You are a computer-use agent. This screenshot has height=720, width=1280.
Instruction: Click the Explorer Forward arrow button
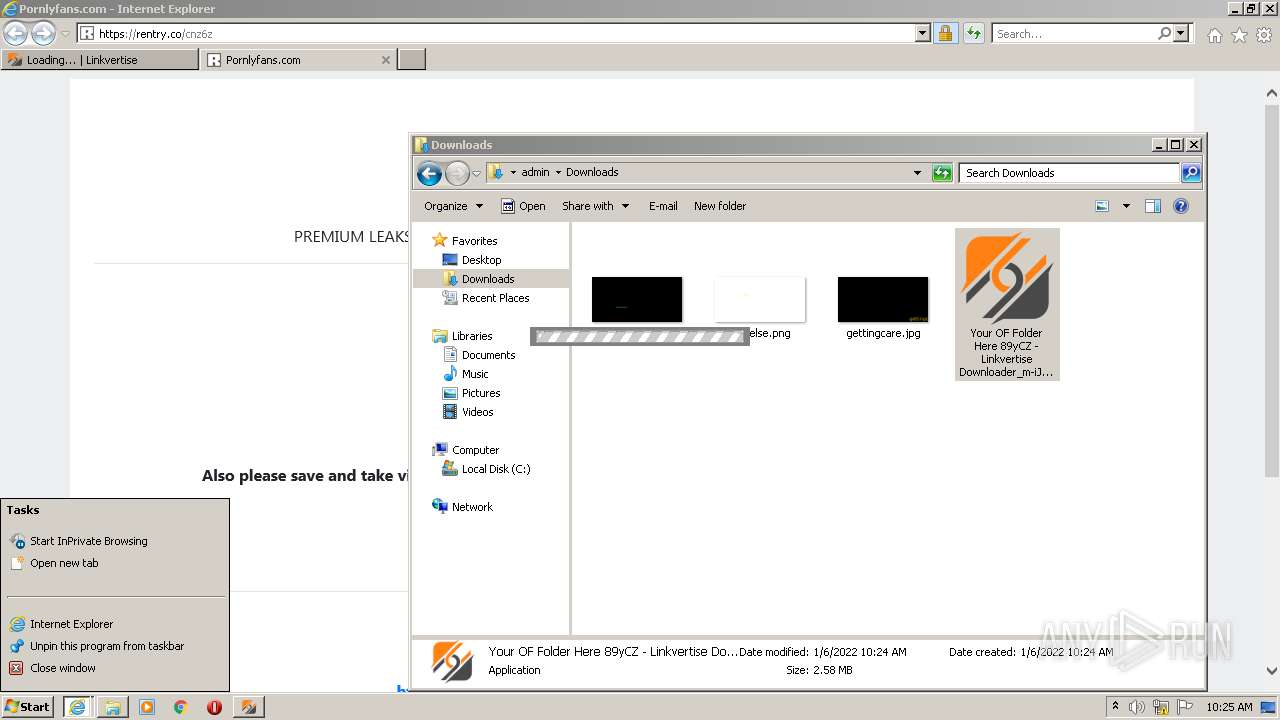(x=457, y=173)
